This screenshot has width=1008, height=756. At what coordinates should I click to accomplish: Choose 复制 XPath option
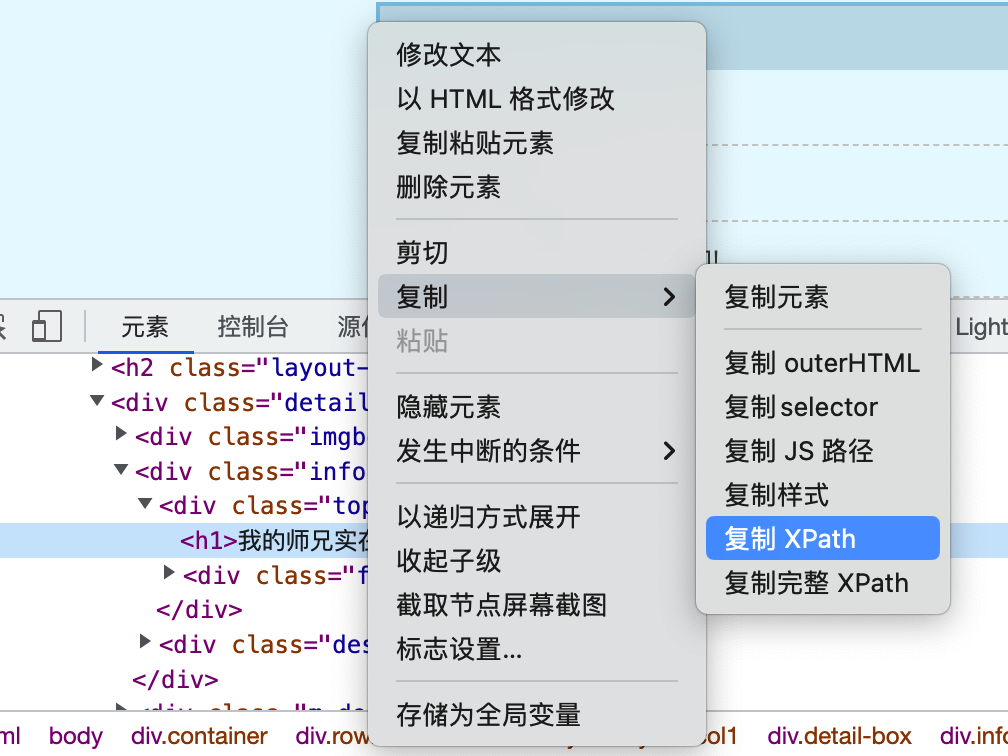823,538
